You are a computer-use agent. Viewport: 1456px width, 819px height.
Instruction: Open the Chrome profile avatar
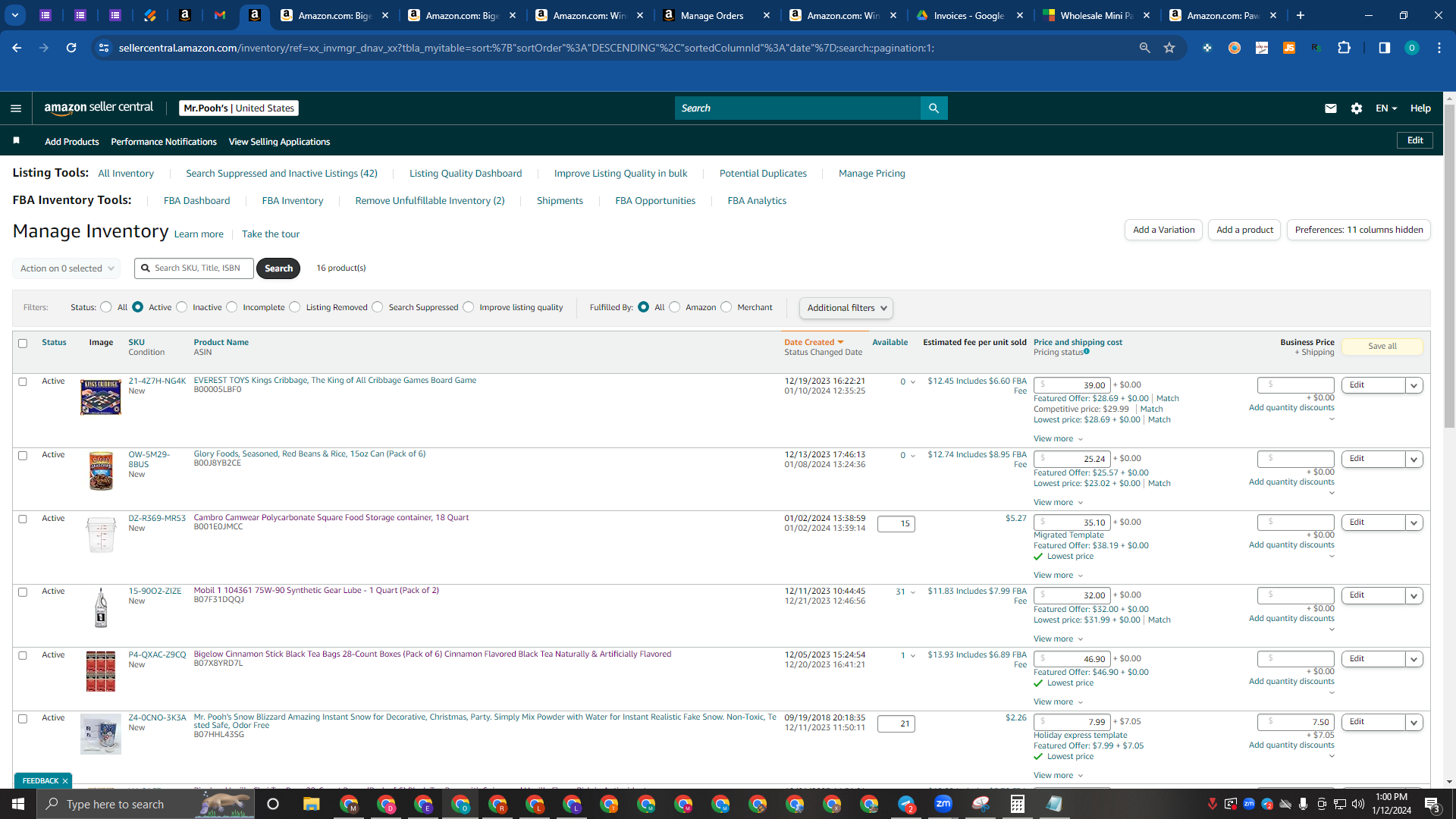point(1412,48)
